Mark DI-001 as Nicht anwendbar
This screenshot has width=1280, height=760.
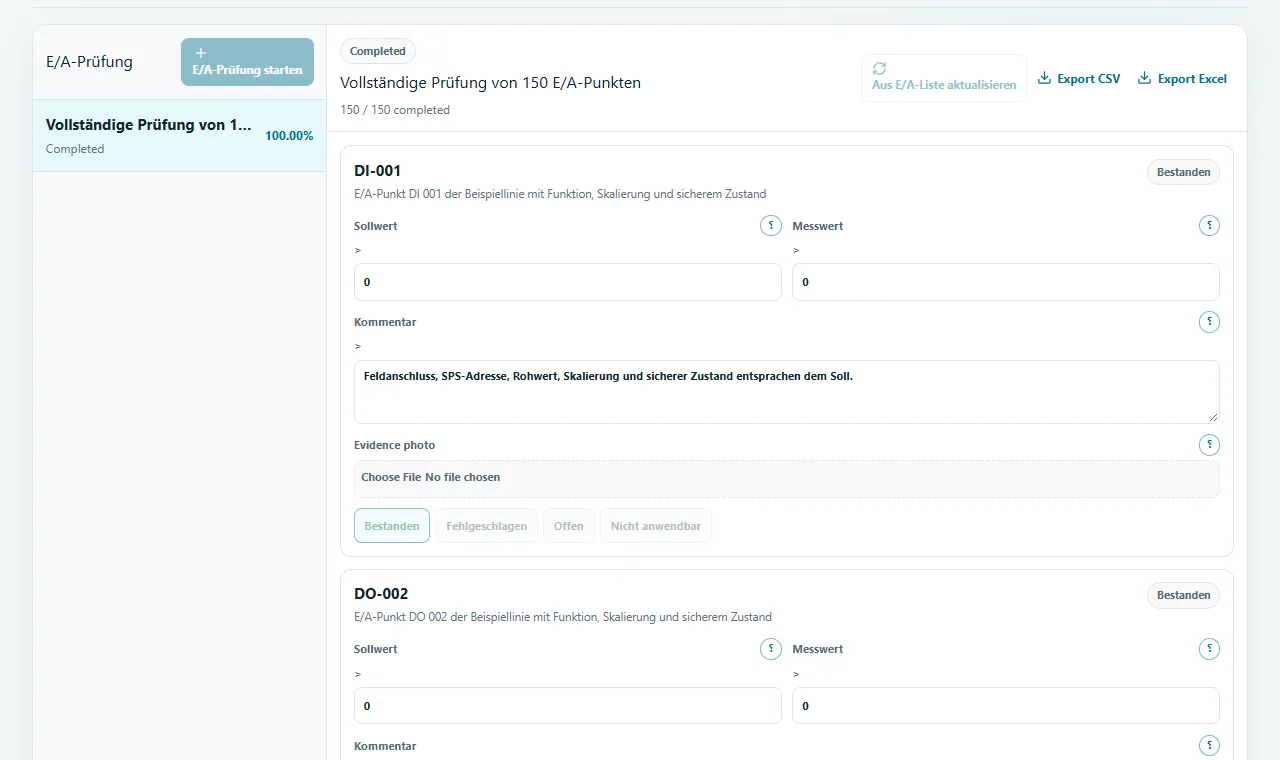656,526
